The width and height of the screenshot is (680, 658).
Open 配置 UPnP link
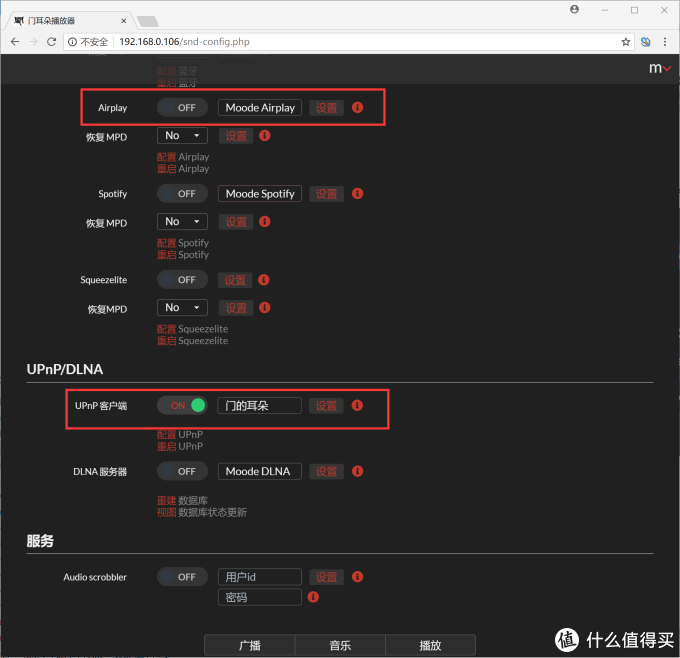point(180,434)
